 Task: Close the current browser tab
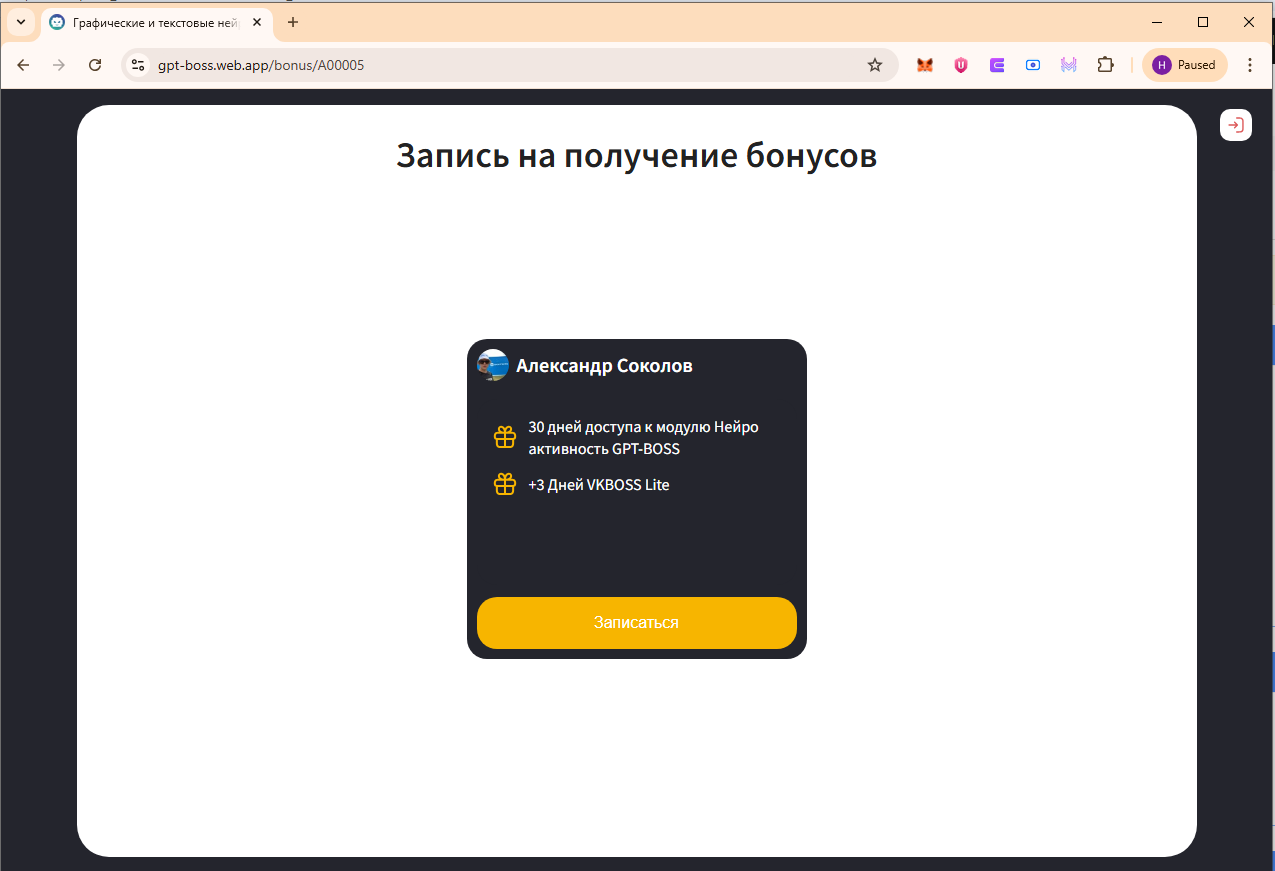click(x=257, y=22)
